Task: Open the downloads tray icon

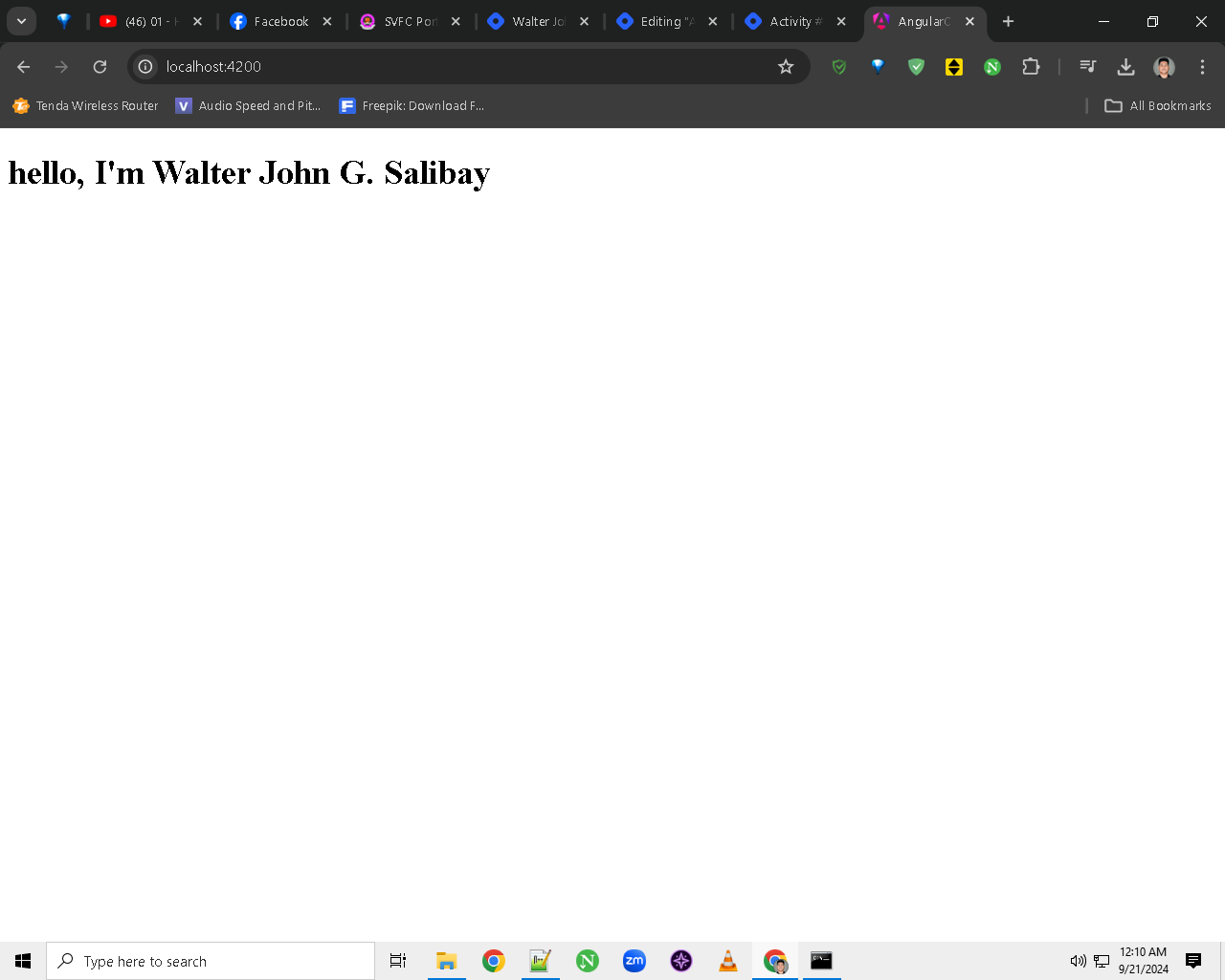Action: (x=1125, y=67)
